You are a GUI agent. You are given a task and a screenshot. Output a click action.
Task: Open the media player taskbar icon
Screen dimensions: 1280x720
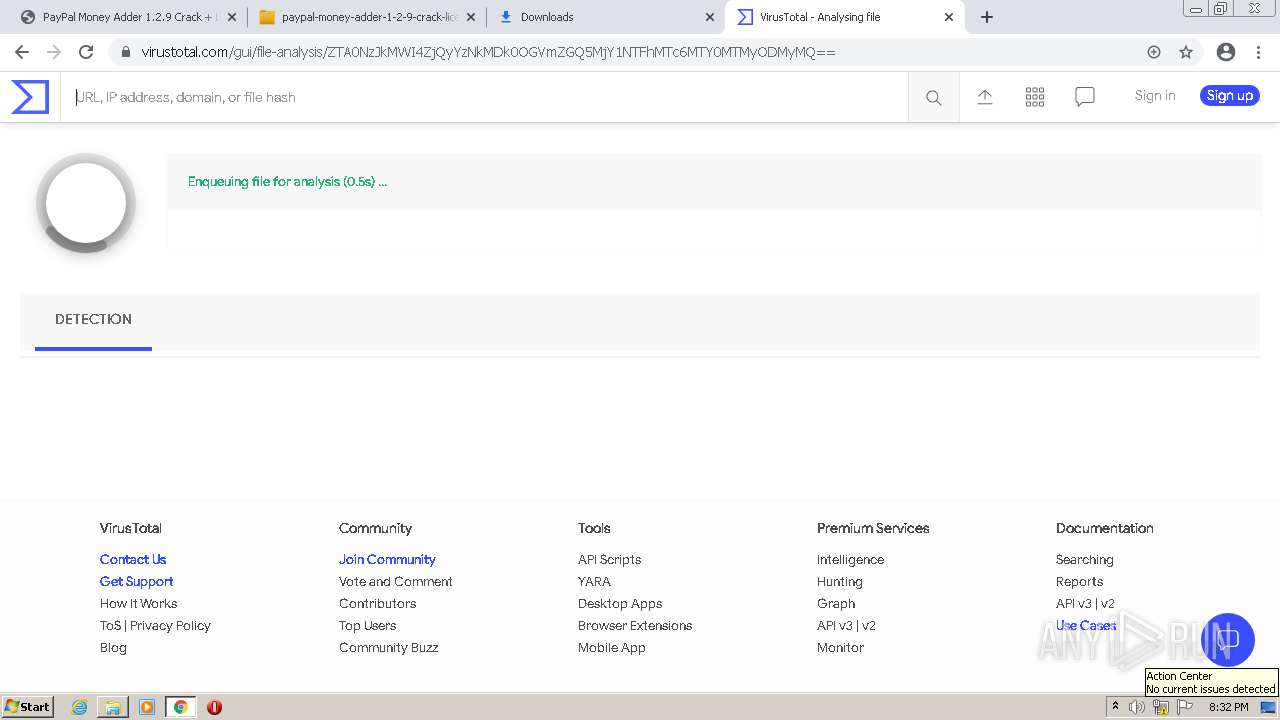147,707
